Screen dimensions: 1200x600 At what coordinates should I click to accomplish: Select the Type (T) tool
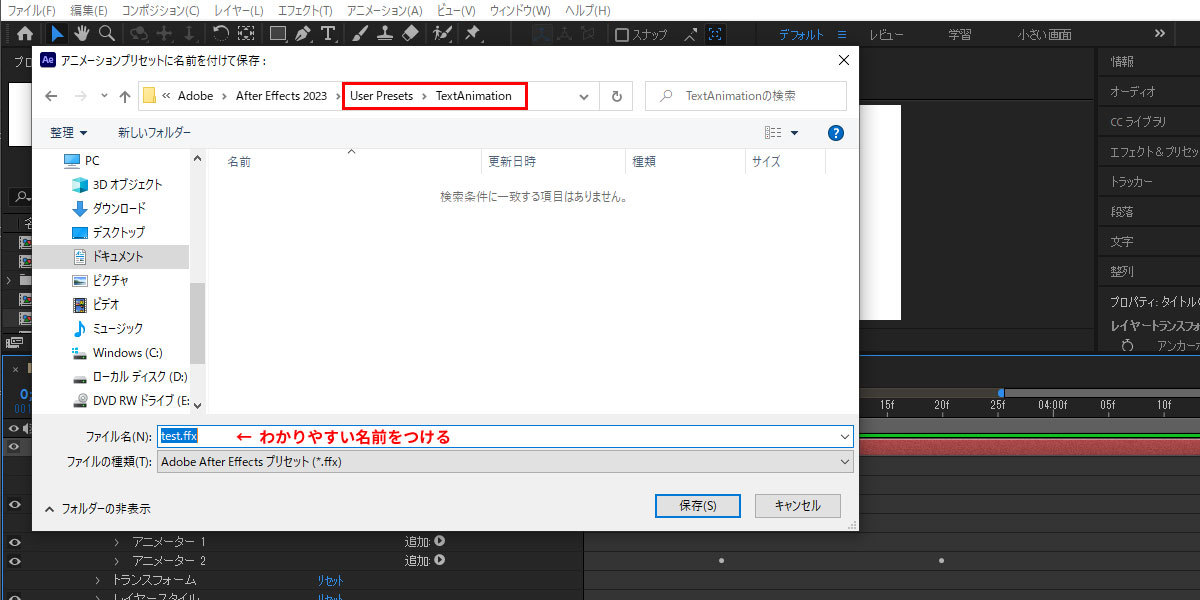click(x=327, y=34)
